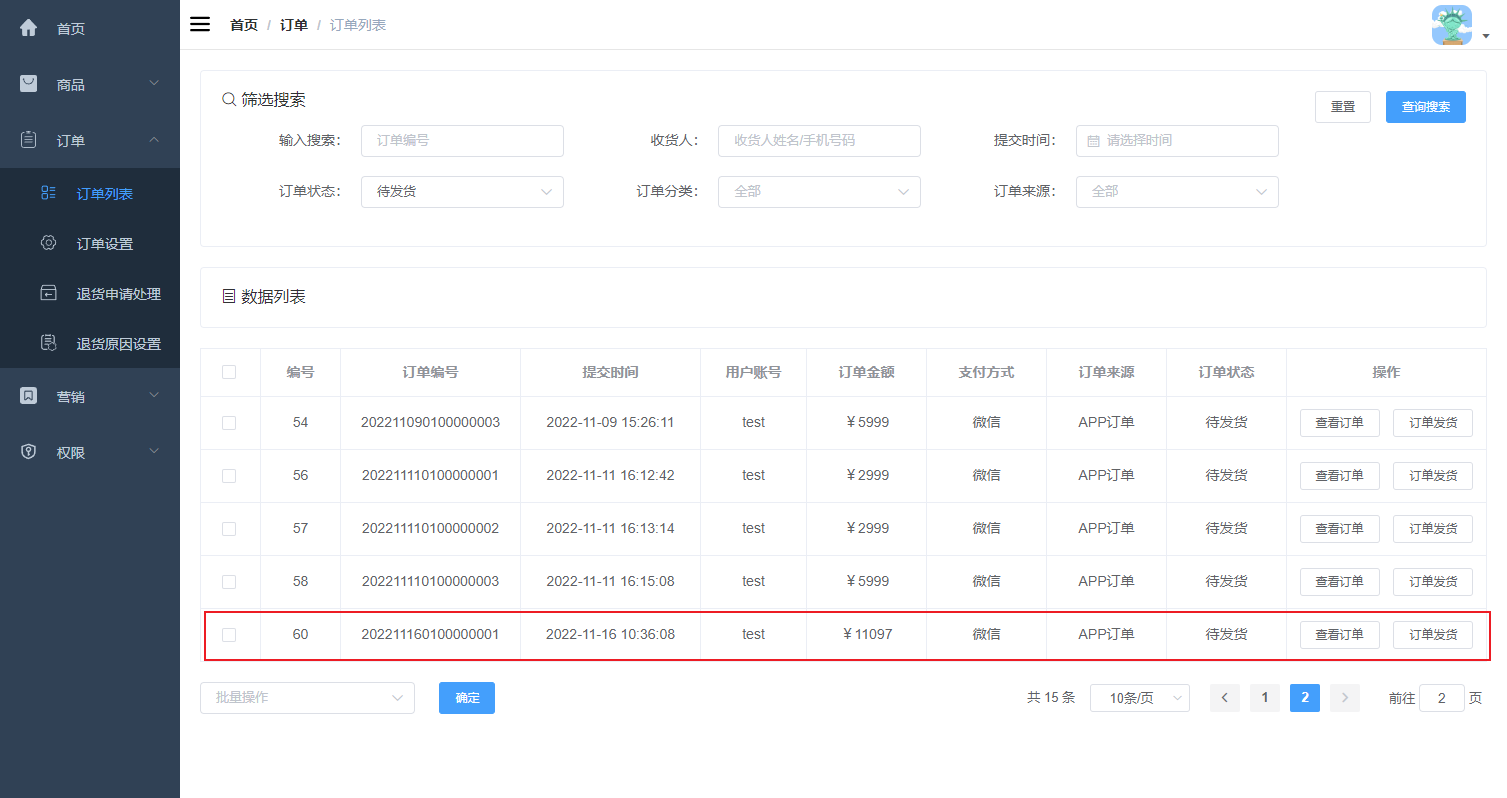Select 订单列表 in the sidebar
The image size is (1507, 798).
(x=90, y=193)
